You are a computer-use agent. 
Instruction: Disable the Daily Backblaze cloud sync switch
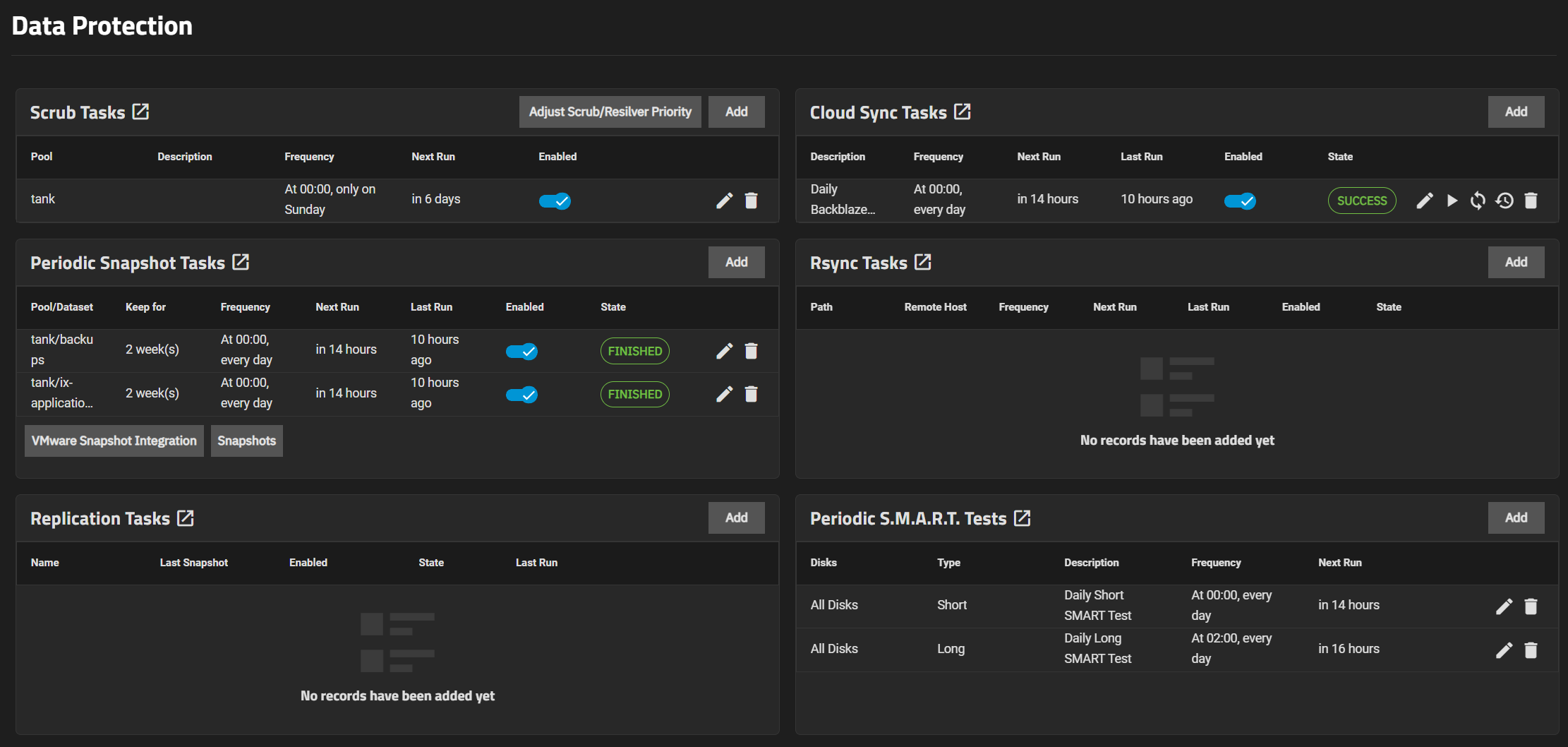[1241, 201]
